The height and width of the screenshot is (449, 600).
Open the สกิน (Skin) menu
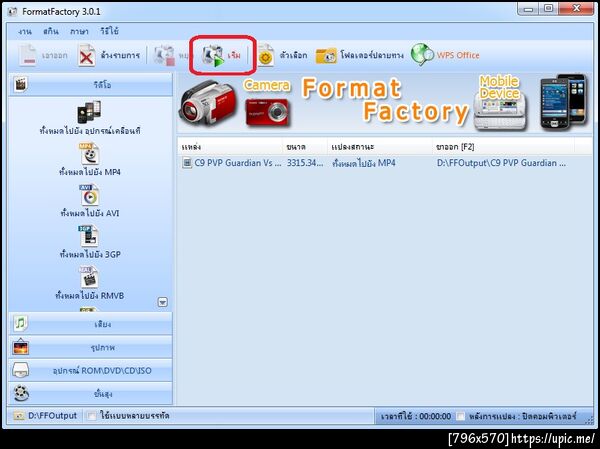(51, 31)
